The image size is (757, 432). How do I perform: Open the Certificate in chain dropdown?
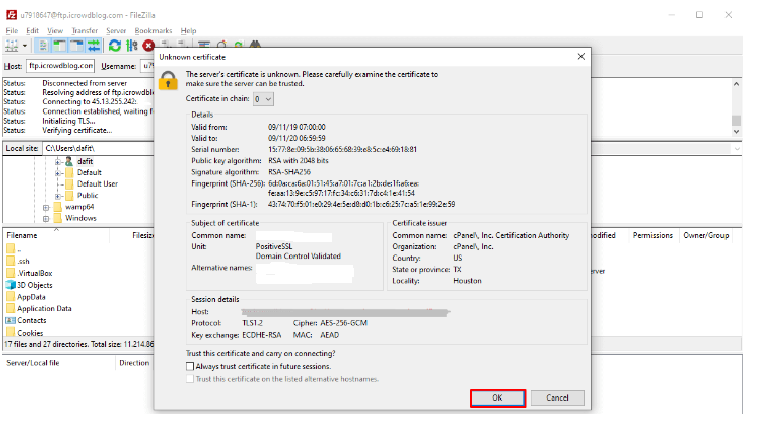coord(263,99)
